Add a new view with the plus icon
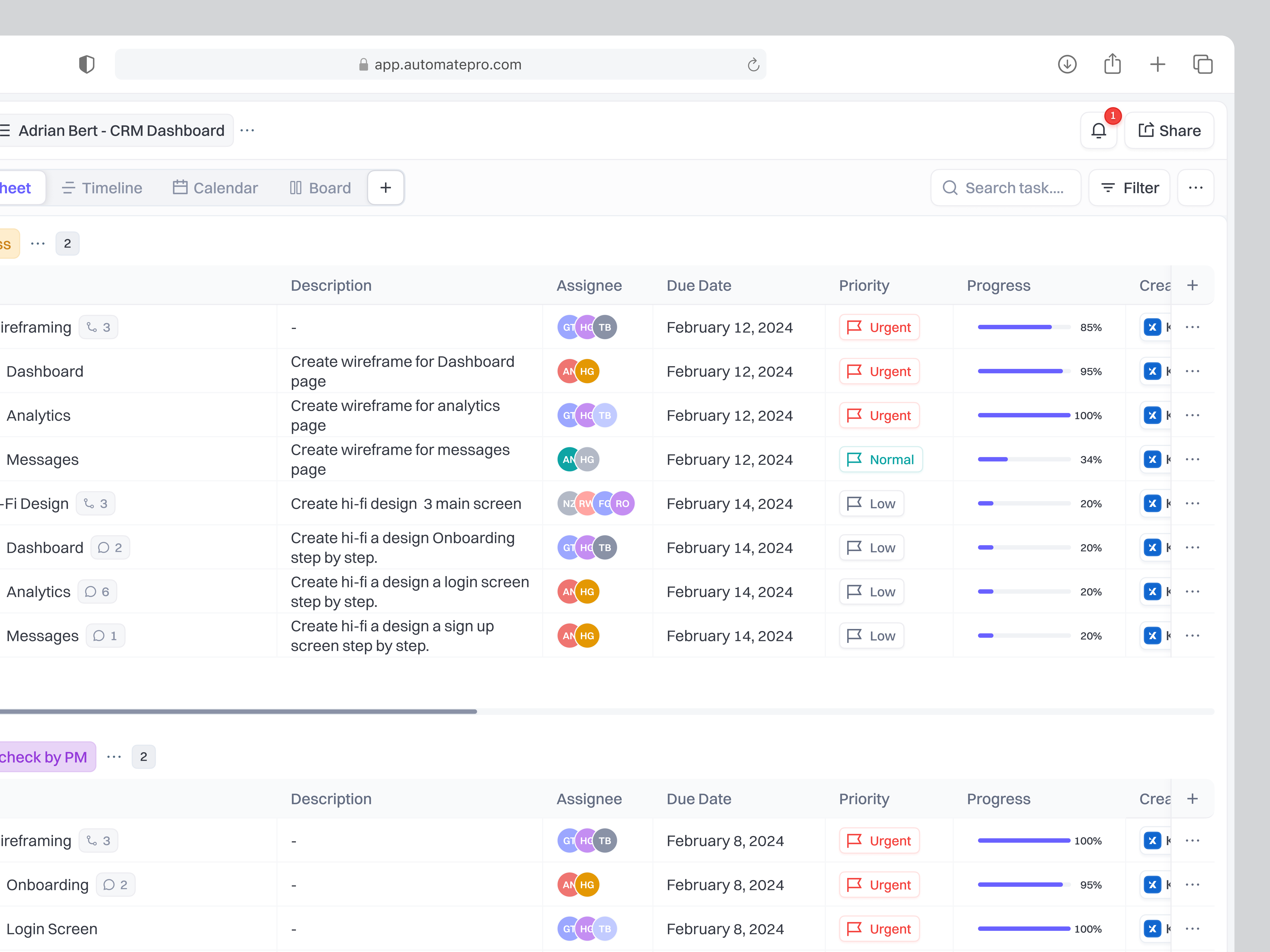The image size is (1270, 952). tap(385, 188)
